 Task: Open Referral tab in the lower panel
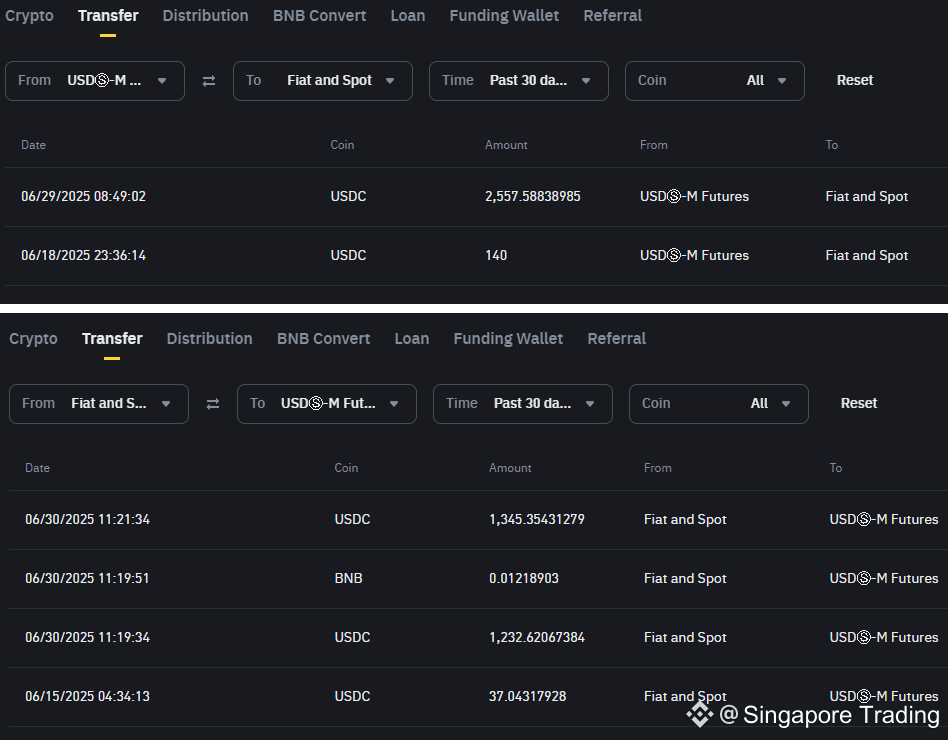[x=617, y=339]
